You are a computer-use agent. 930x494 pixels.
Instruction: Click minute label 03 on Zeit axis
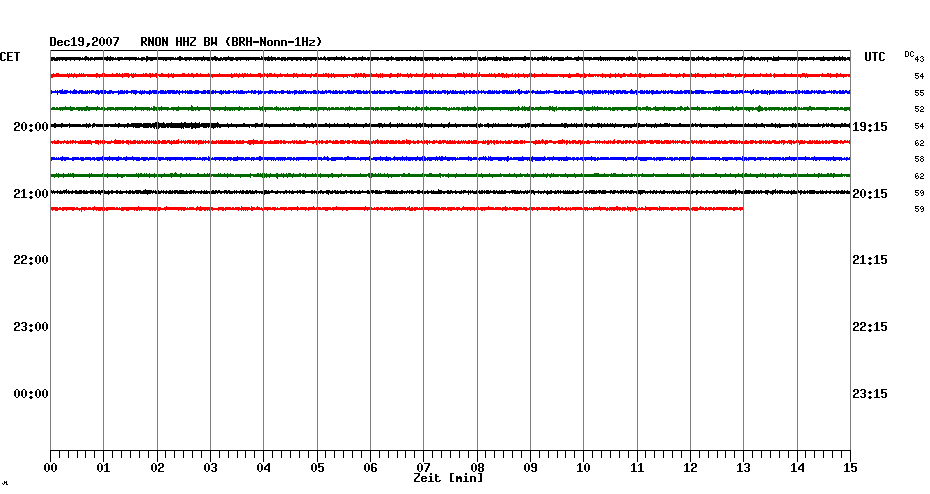point(211,468)
